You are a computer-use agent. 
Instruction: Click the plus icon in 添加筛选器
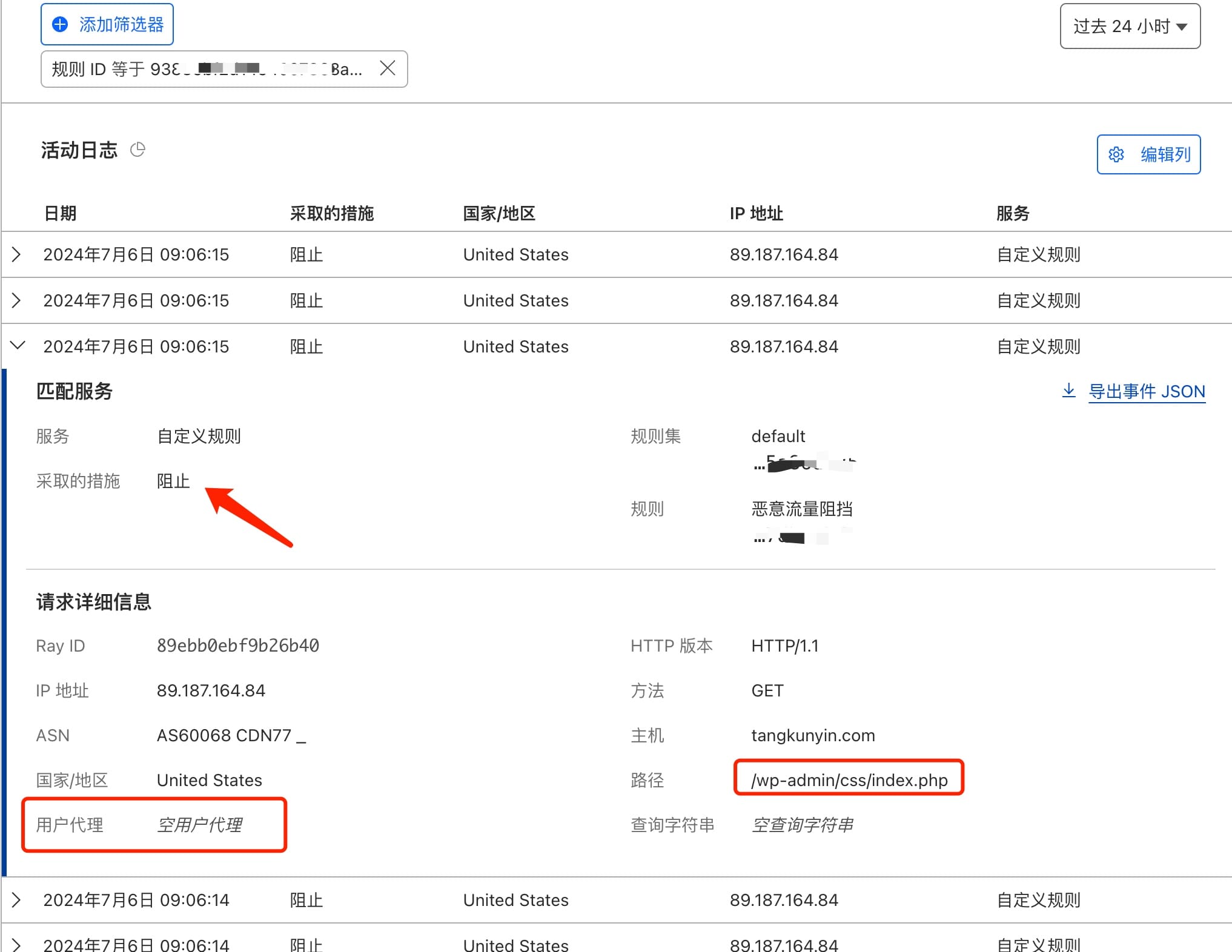click(60, 24)
